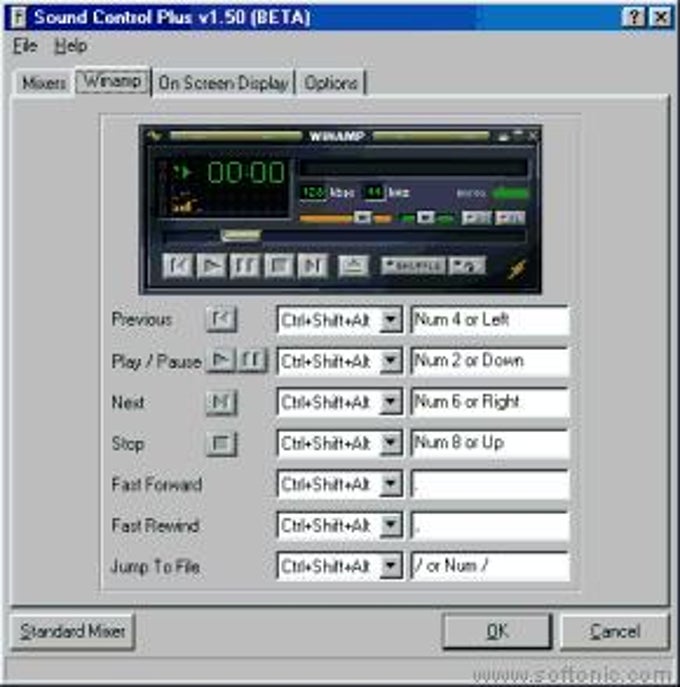Click the eject button on the Winamp player image

(353, 266)
